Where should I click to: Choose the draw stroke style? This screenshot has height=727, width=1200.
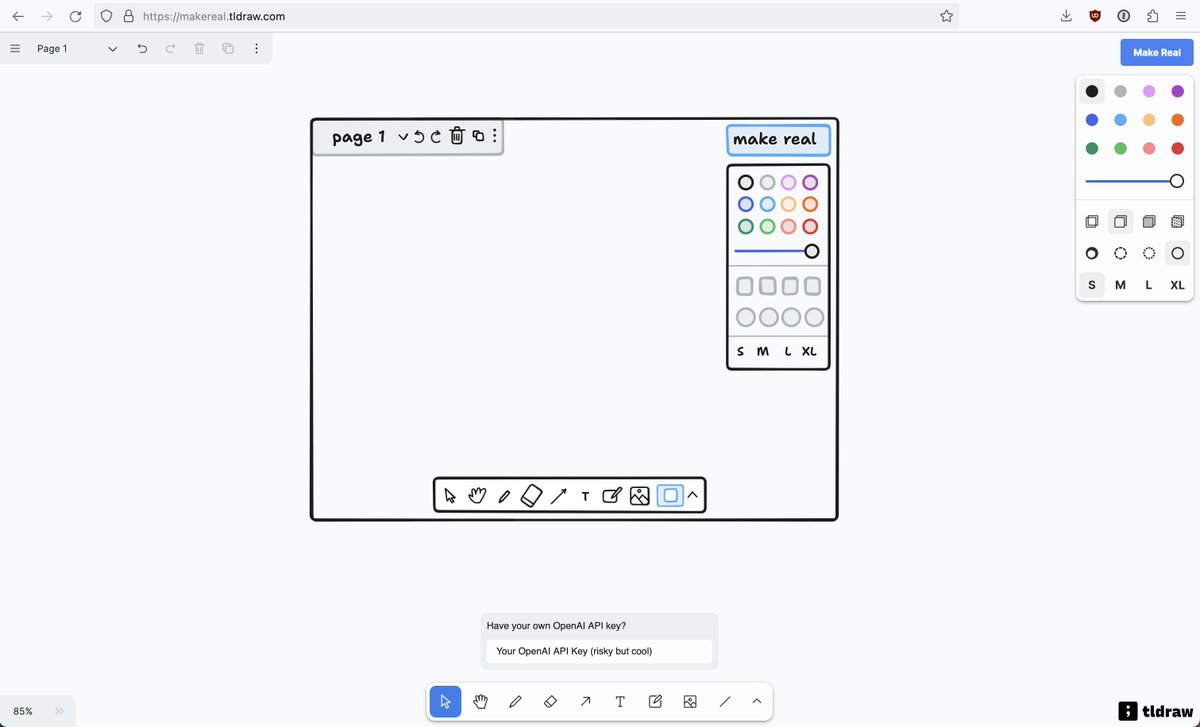point(1092,253)
